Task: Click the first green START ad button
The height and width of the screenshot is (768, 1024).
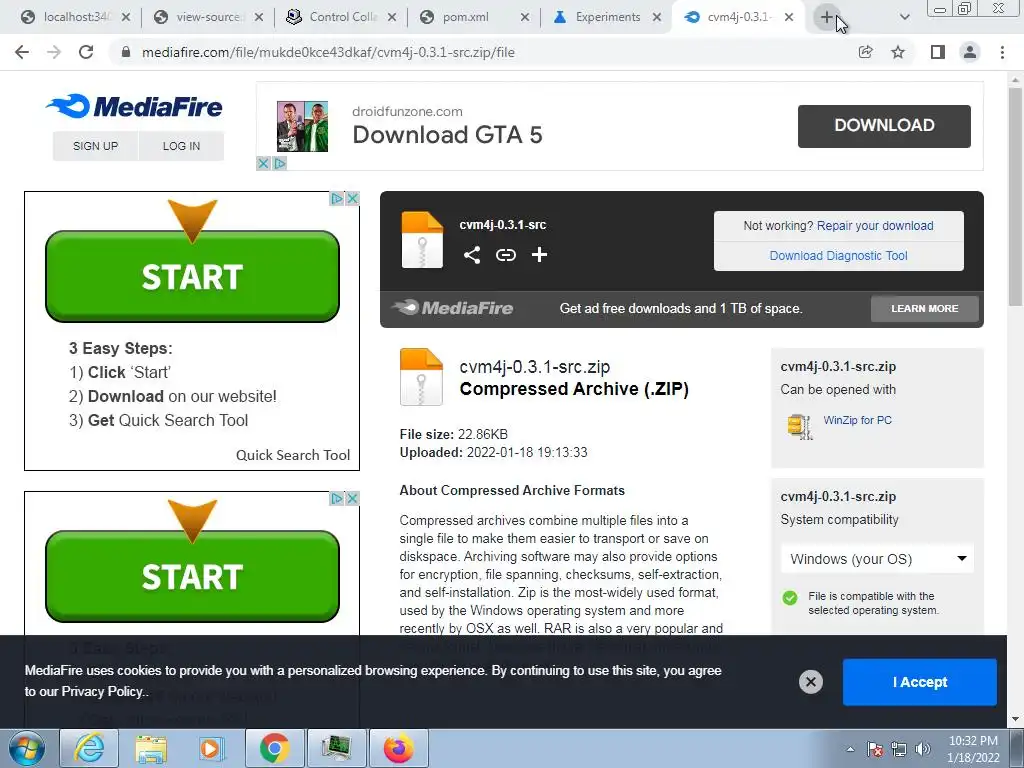Action: pyautogui.click(x=192, y=276)
